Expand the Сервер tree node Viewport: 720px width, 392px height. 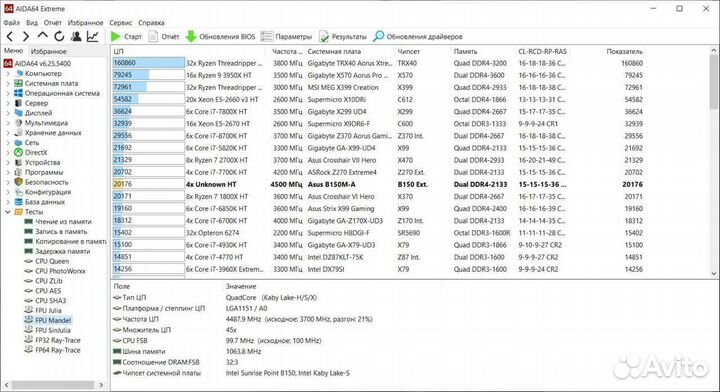(8, 103)
